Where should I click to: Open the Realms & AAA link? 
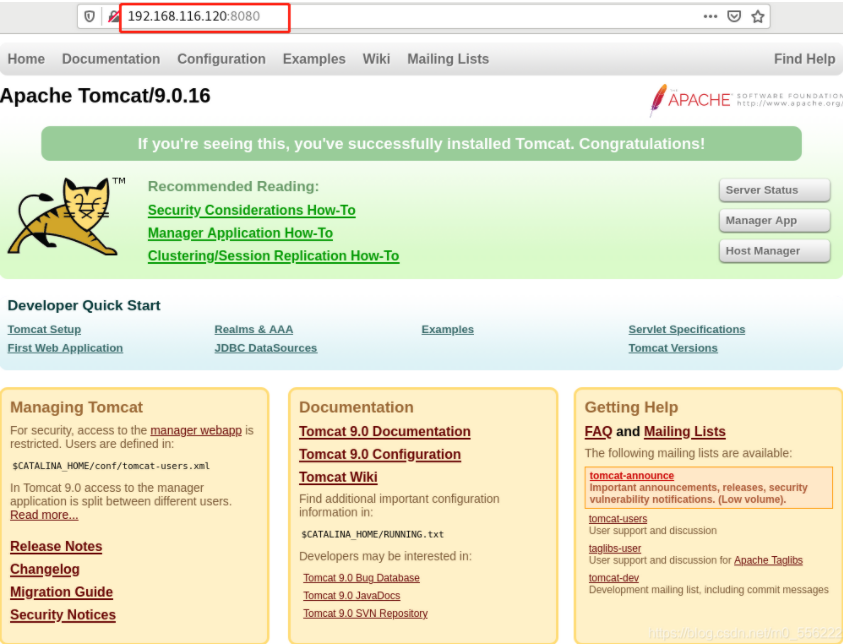pos(254,329)
